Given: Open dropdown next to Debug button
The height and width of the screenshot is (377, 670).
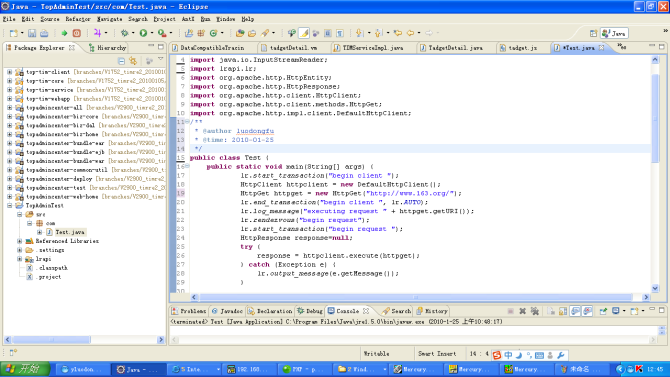Looking at the screenshot, I should [133, 33].
